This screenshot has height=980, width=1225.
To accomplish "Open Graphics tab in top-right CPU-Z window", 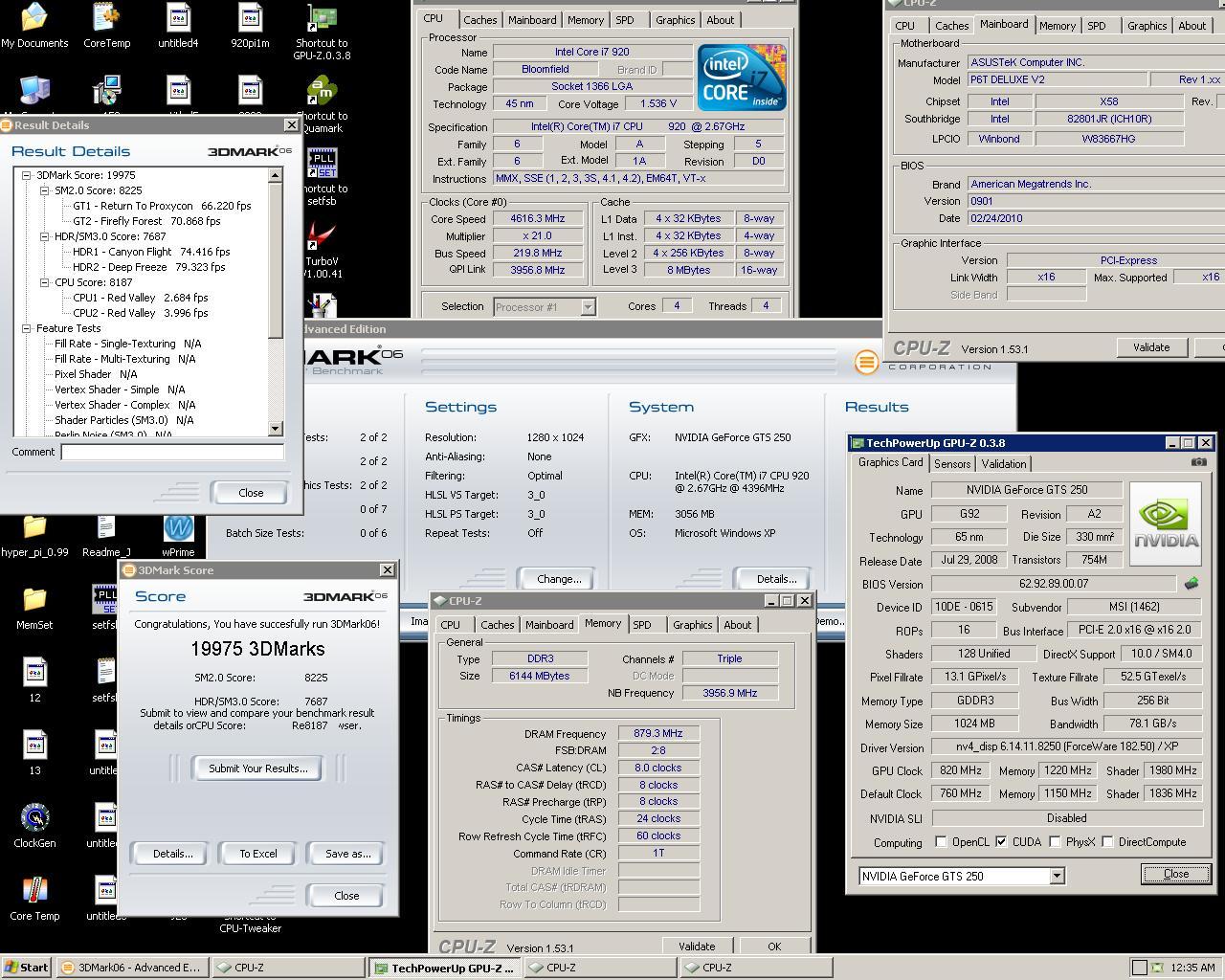I will 1147,26.
